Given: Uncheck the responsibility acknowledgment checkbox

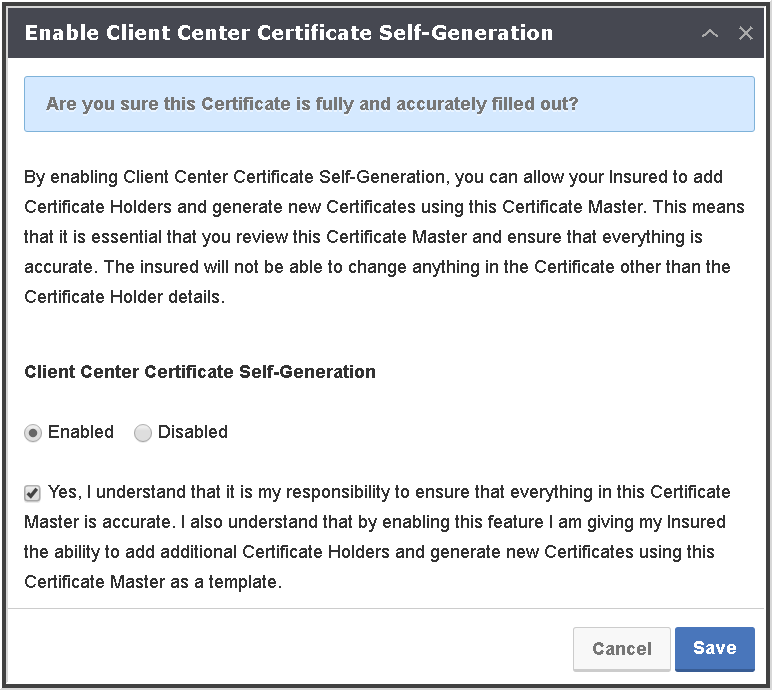Looking at the screenshot, I should [32, 493].
